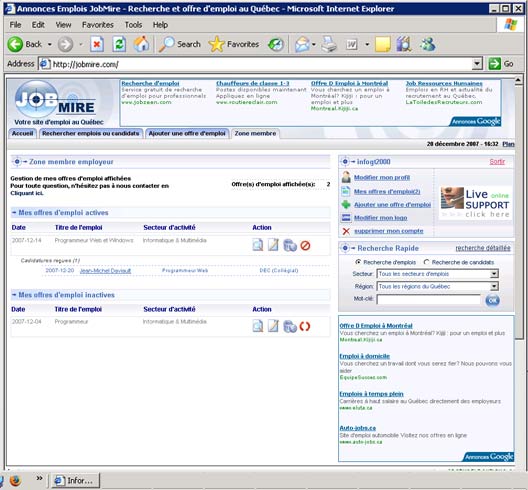
Task: Refresh the page with green arrows icon
Action: [x=119, y=44]
